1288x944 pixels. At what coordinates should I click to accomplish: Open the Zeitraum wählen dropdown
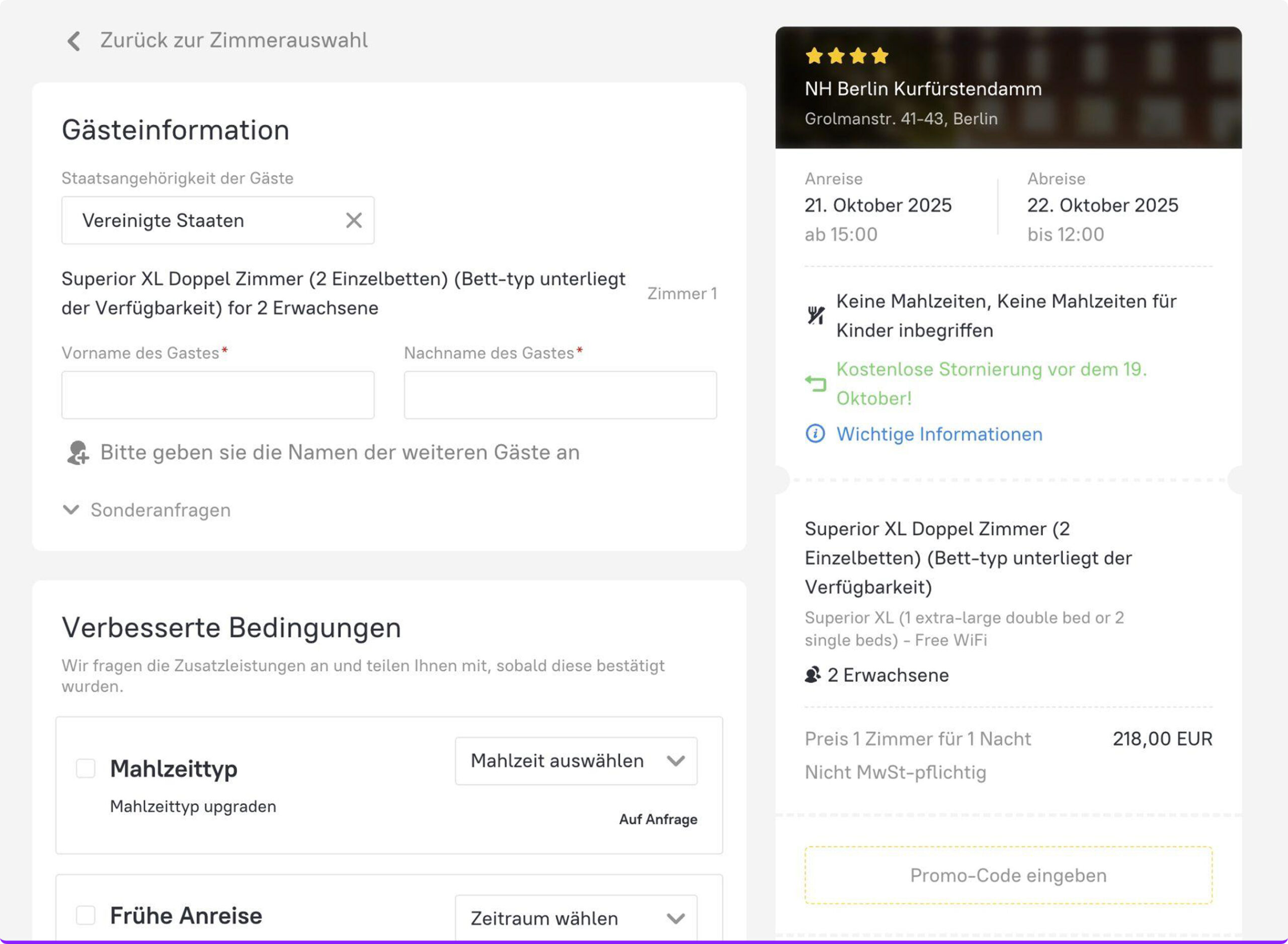(576, 918)
